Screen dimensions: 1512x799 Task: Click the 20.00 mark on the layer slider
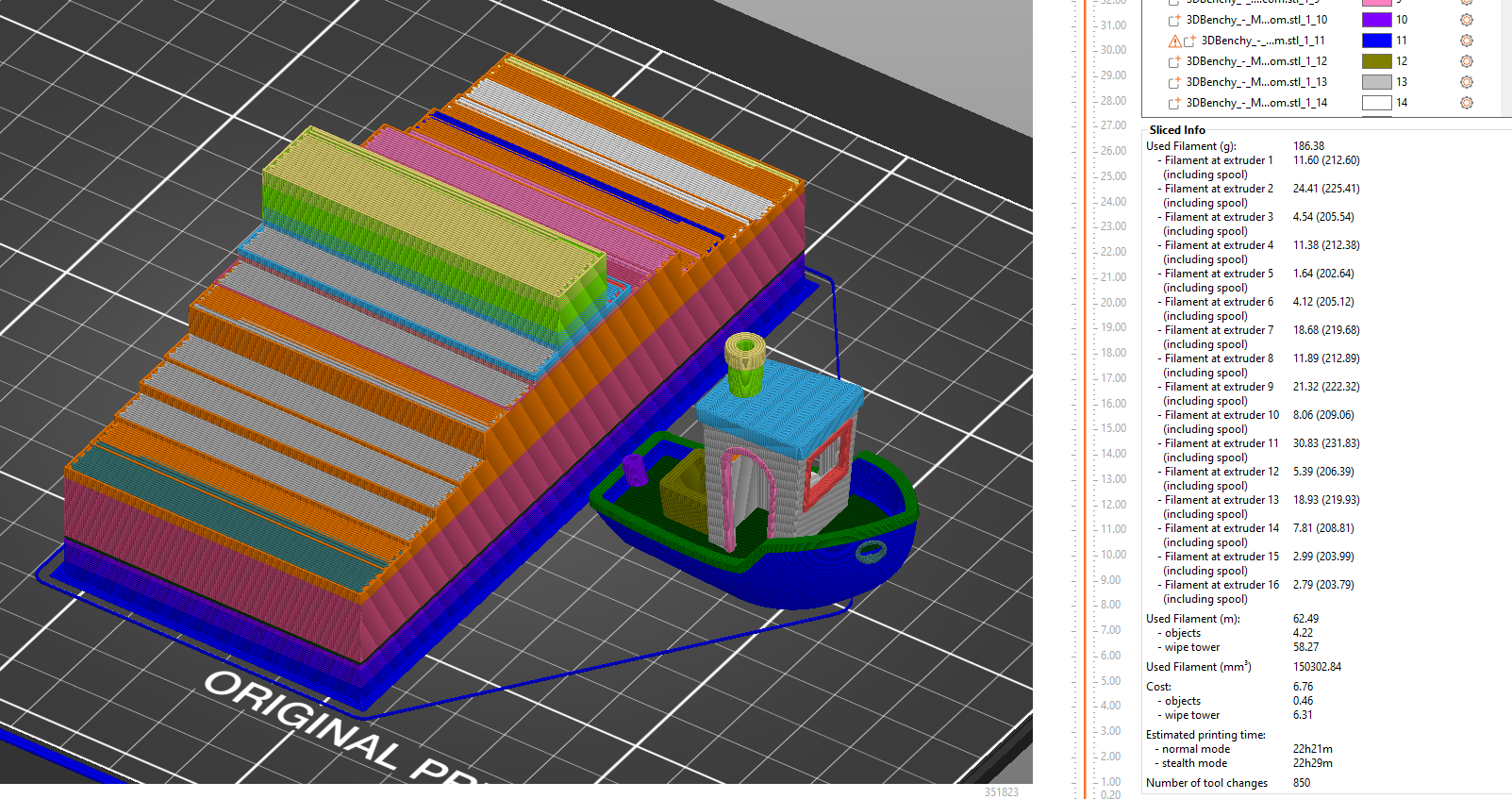point(1113,303)
